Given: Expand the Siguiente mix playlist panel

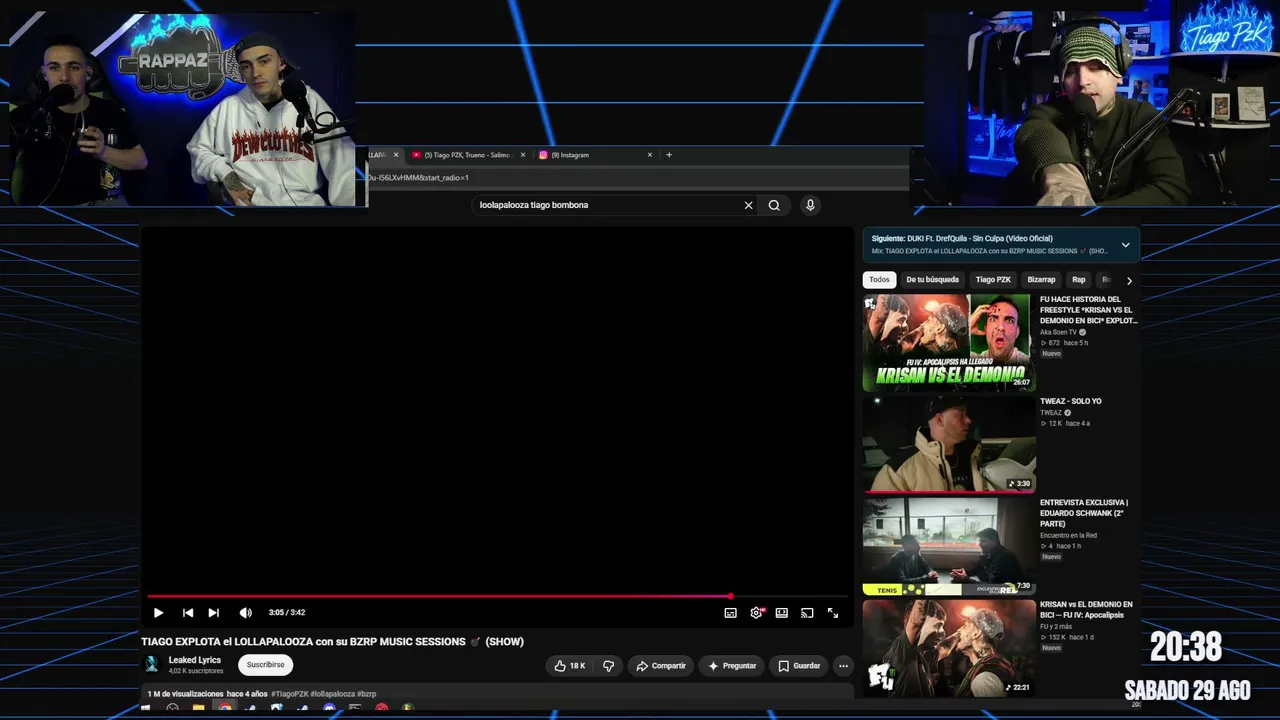Looking at the screenshot, I should pos(1125,245).
